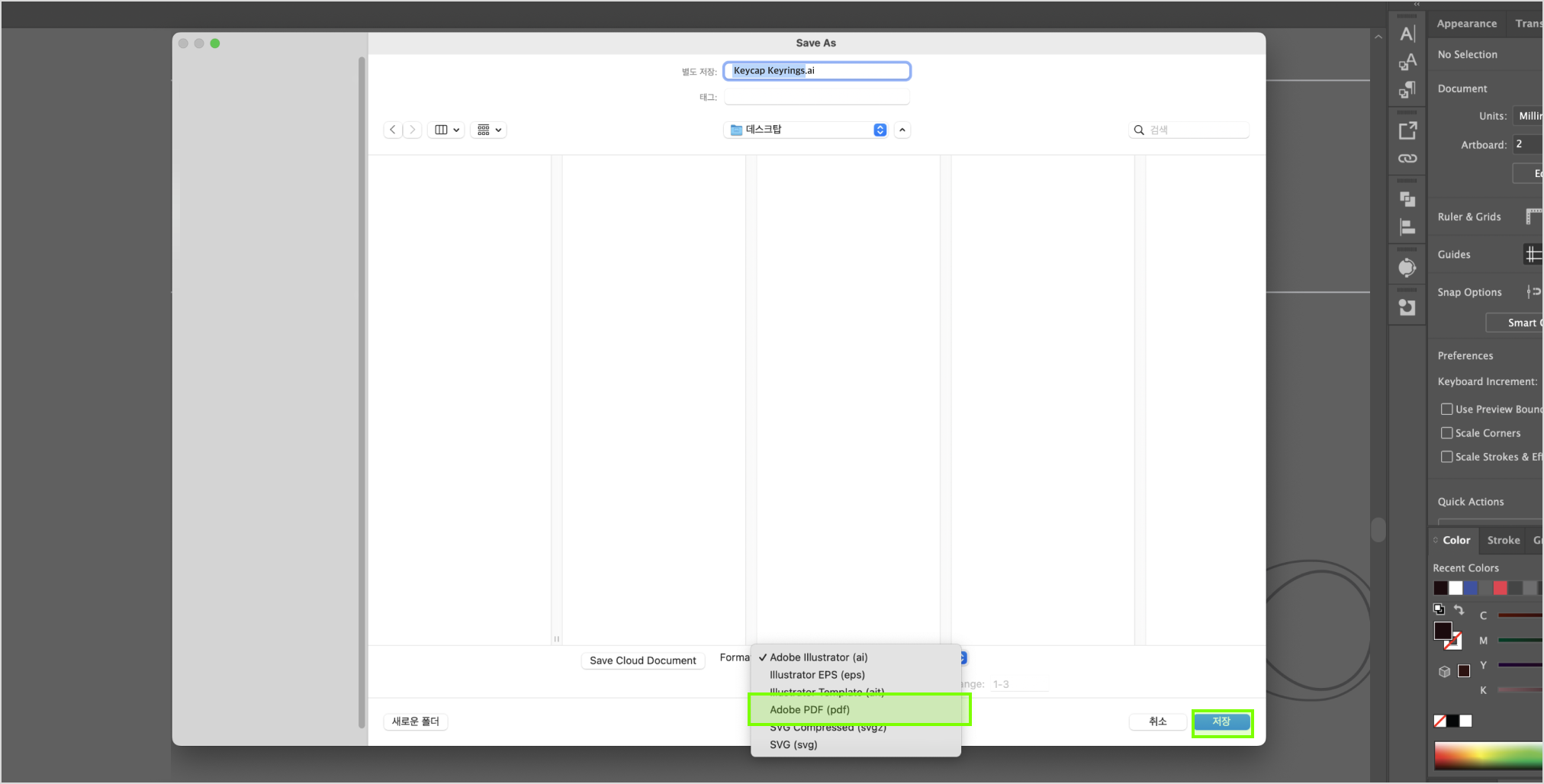Screen dimensions: 1544x784
Task: Open the Links panel chain icon
Action: (x=1407, y=159)
